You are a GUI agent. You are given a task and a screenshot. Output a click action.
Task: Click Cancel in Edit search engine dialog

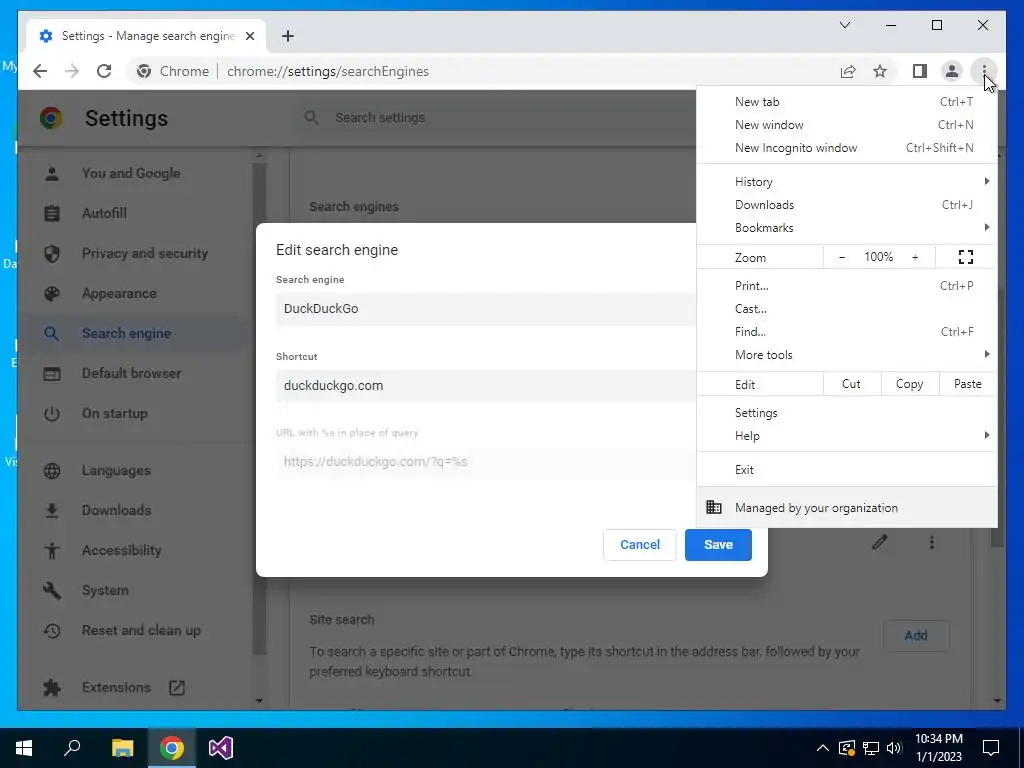[639, 545]
